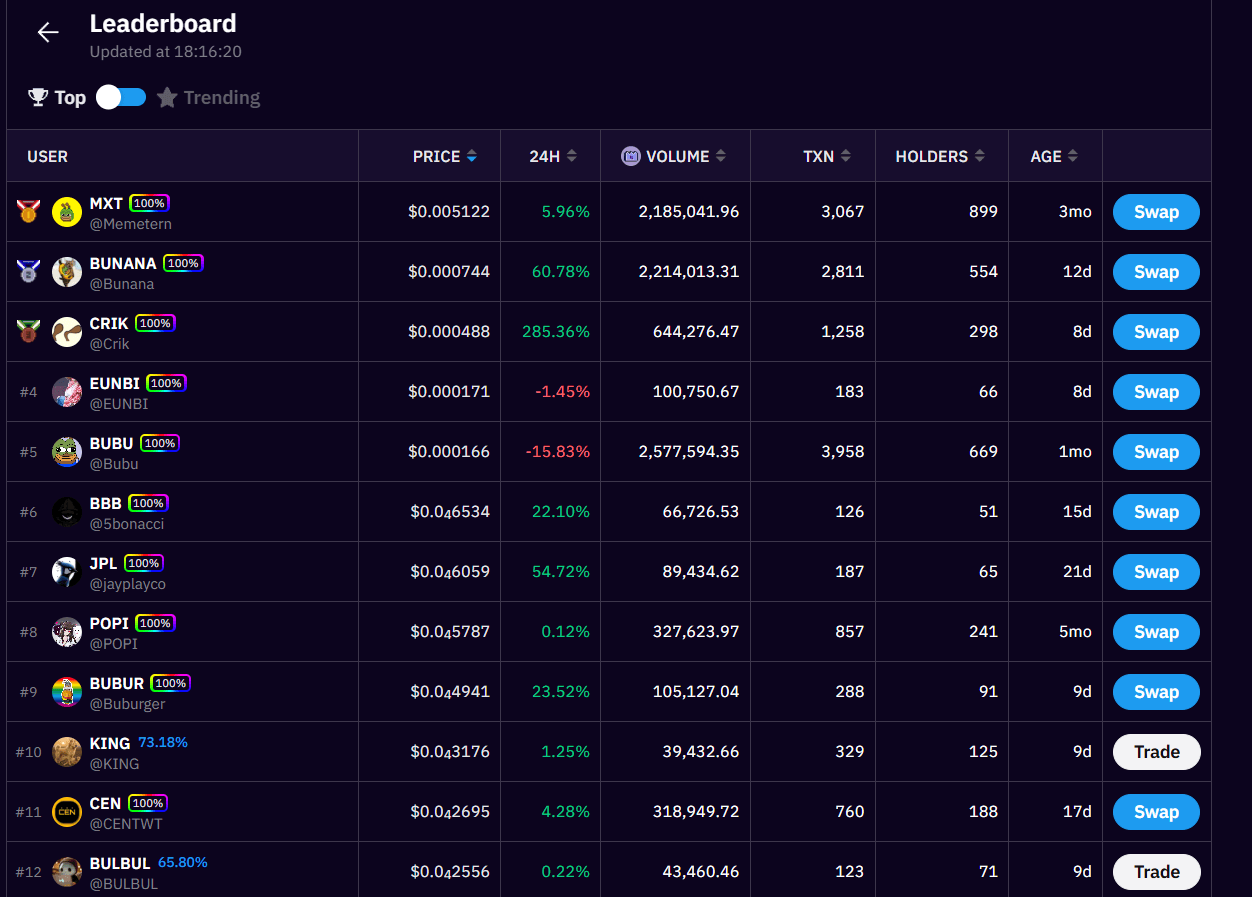Sort by VOLUME column header
The width and height of the screenshot is (1252, 897).
[677, 156]
